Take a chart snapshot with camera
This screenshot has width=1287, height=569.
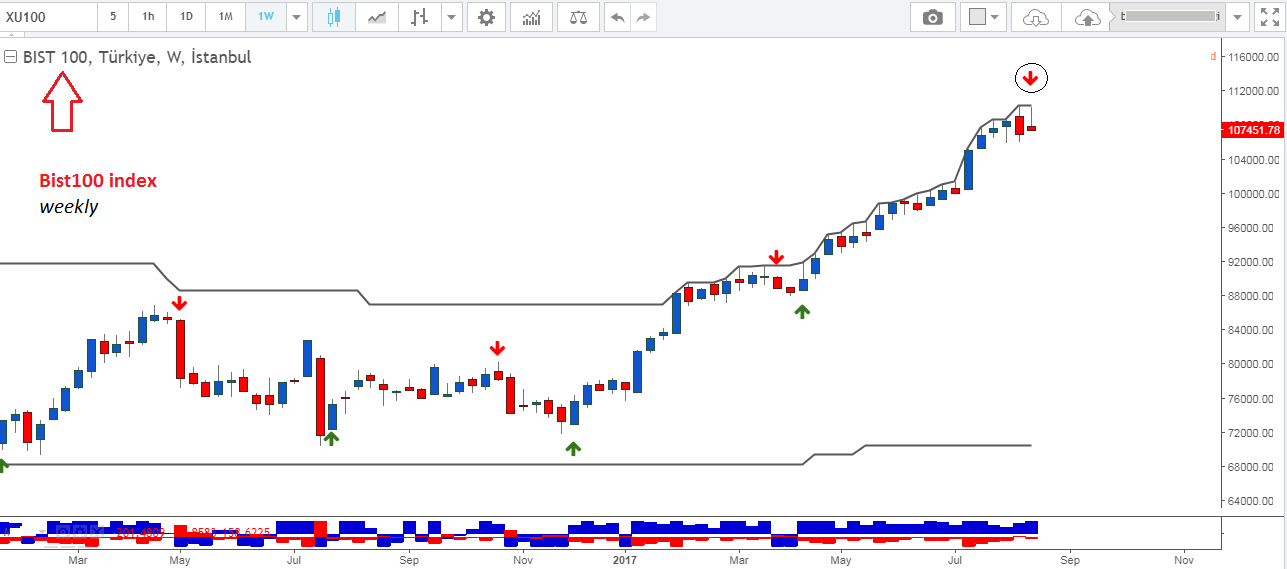[x=933, y=17]
